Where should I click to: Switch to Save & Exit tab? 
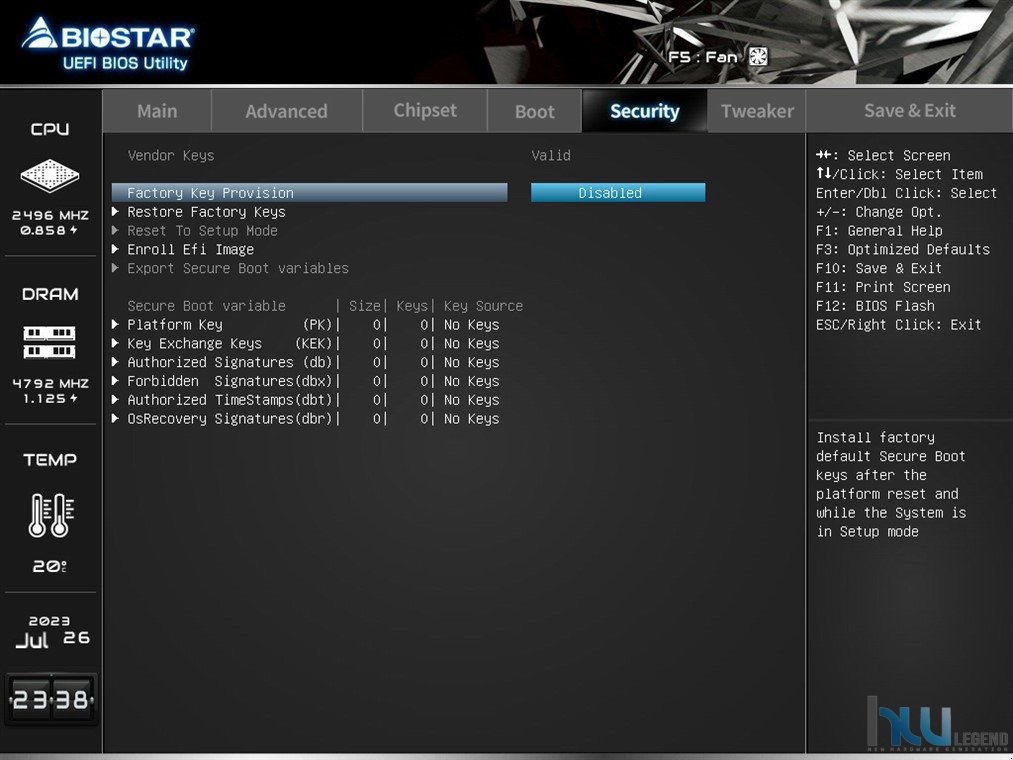coord(910,111)
